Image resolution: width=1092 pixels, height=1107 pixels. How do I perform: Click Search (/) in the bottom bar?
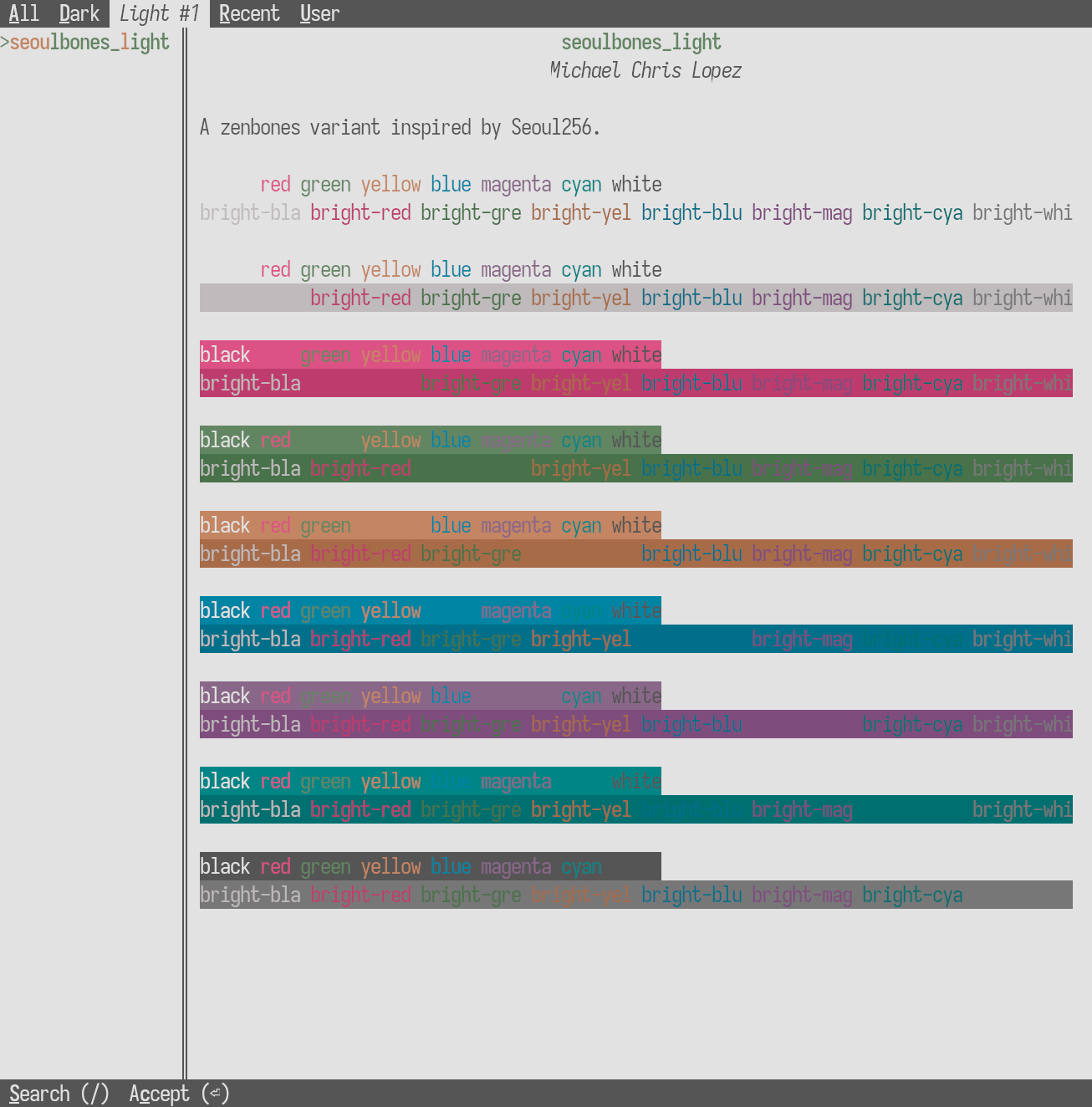pos(59,1094)
